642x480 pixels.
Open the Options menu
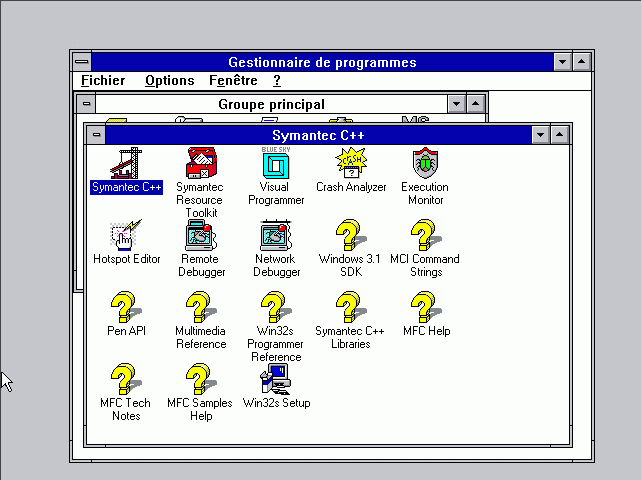[x=169, y=81]
